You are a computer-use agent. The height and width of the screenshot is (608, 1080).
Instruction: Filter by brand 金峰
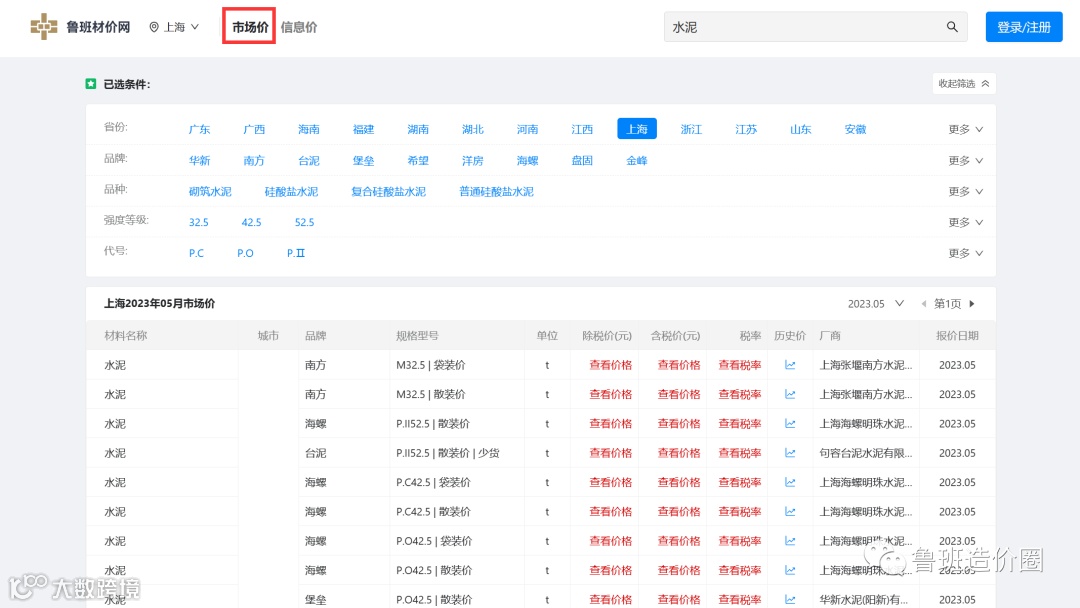[x=636, y=160]
